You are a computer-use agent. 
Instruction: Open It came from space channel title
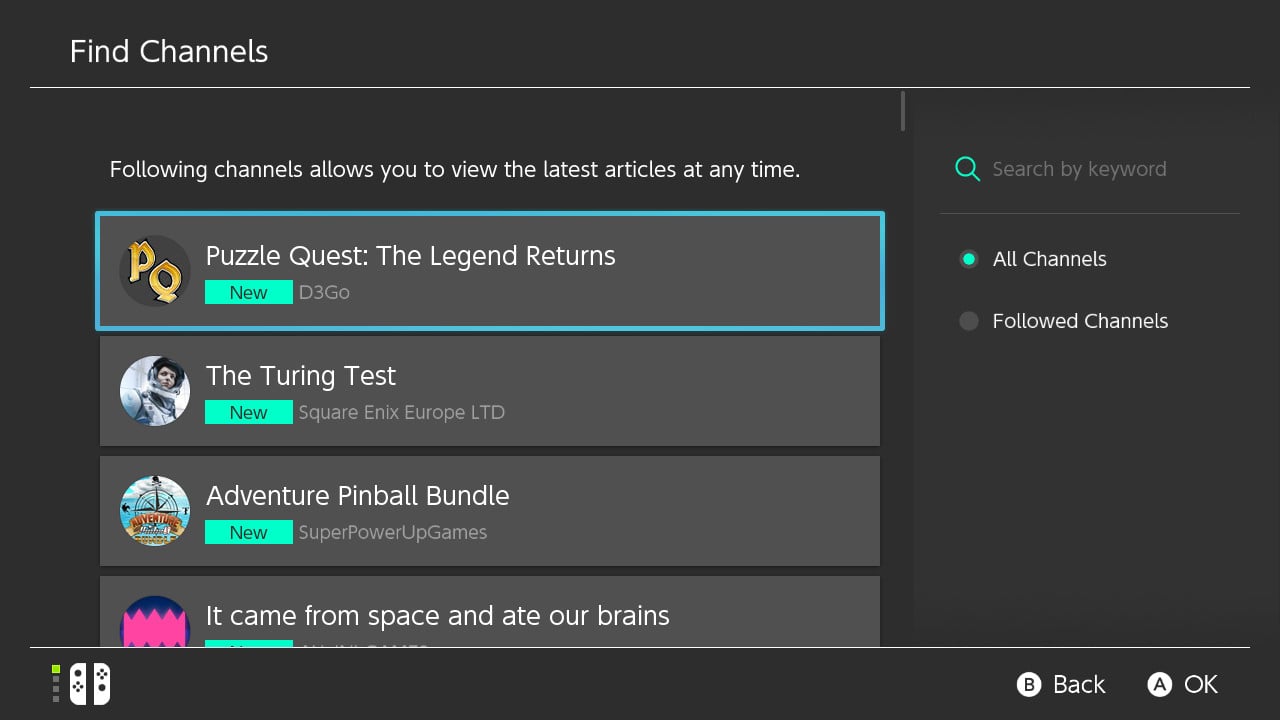(438, 616)
